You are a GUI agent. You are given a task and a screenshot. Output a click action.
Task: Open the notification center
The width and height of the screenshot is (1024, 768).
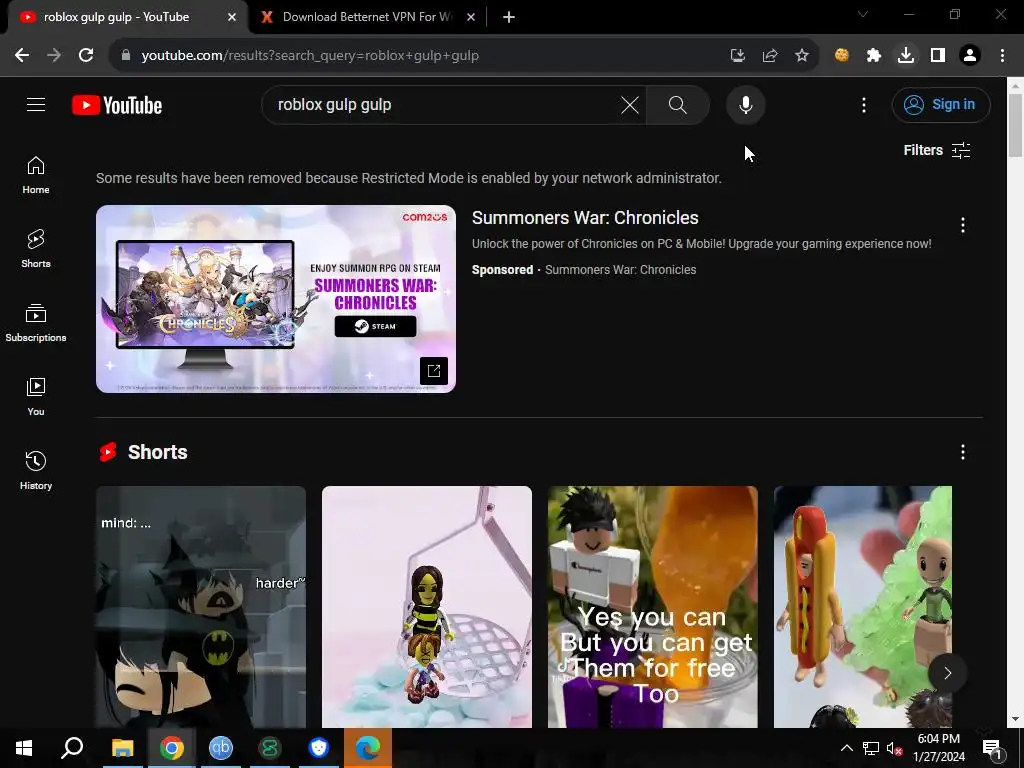992,749
